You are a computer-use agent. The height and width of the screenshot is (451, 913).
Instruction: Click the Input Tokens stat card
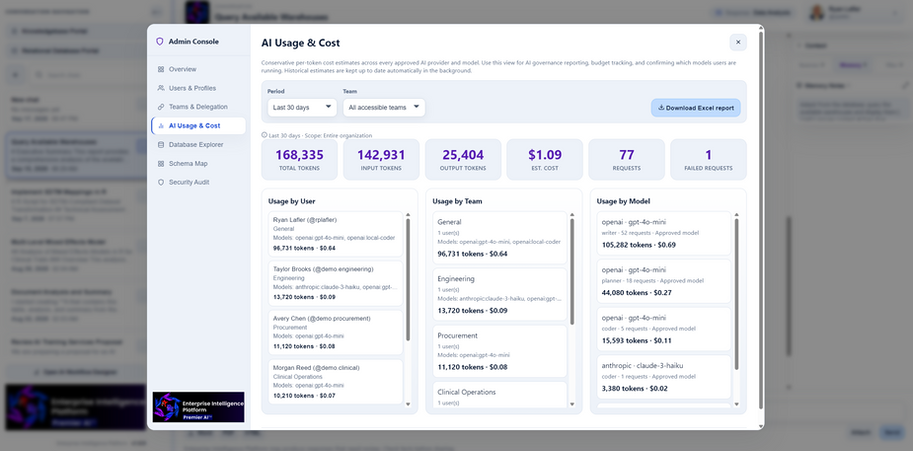(x=381, y=159)
